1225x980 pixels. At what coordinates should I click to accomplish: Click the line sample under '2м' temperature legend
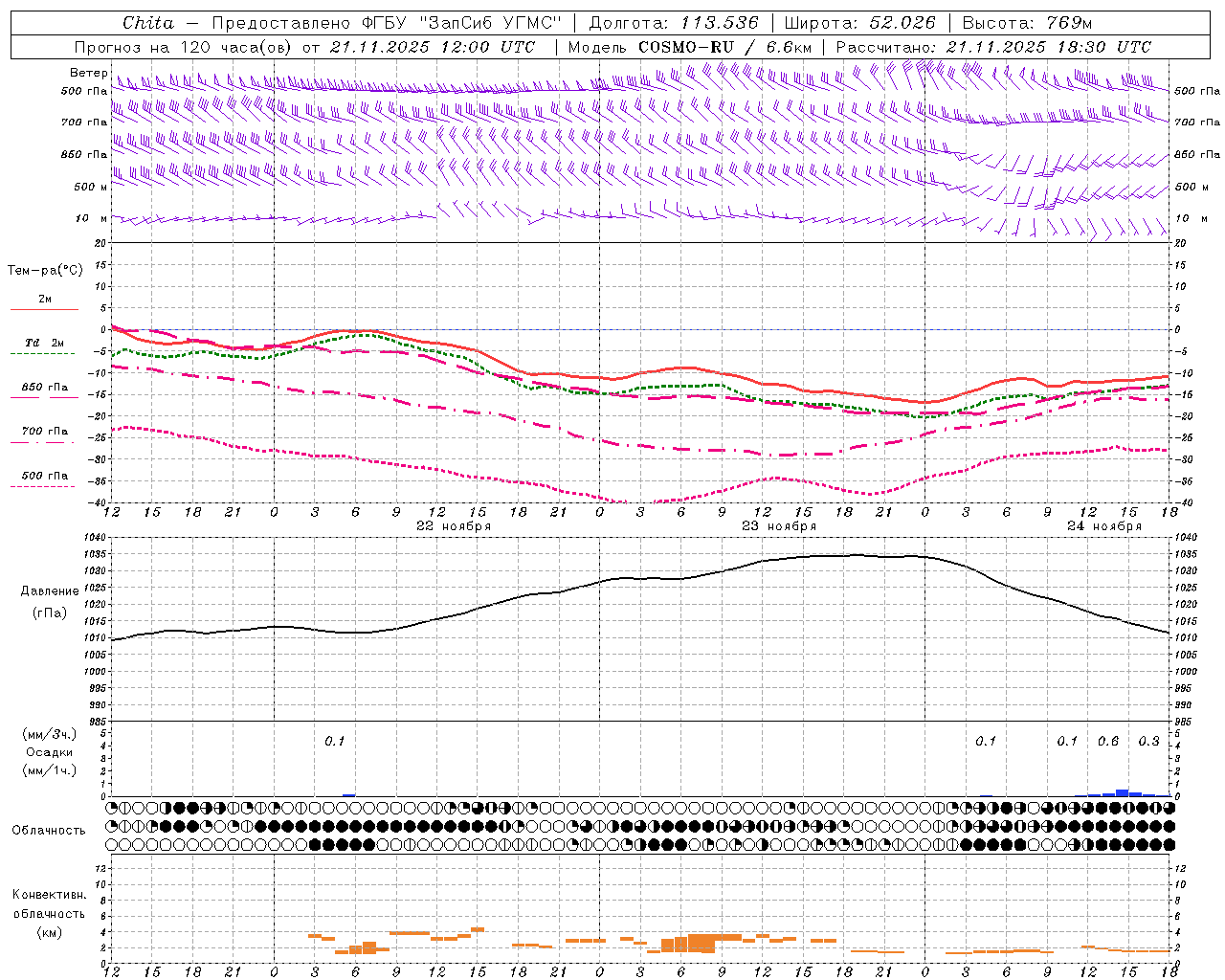pos(44,310)
